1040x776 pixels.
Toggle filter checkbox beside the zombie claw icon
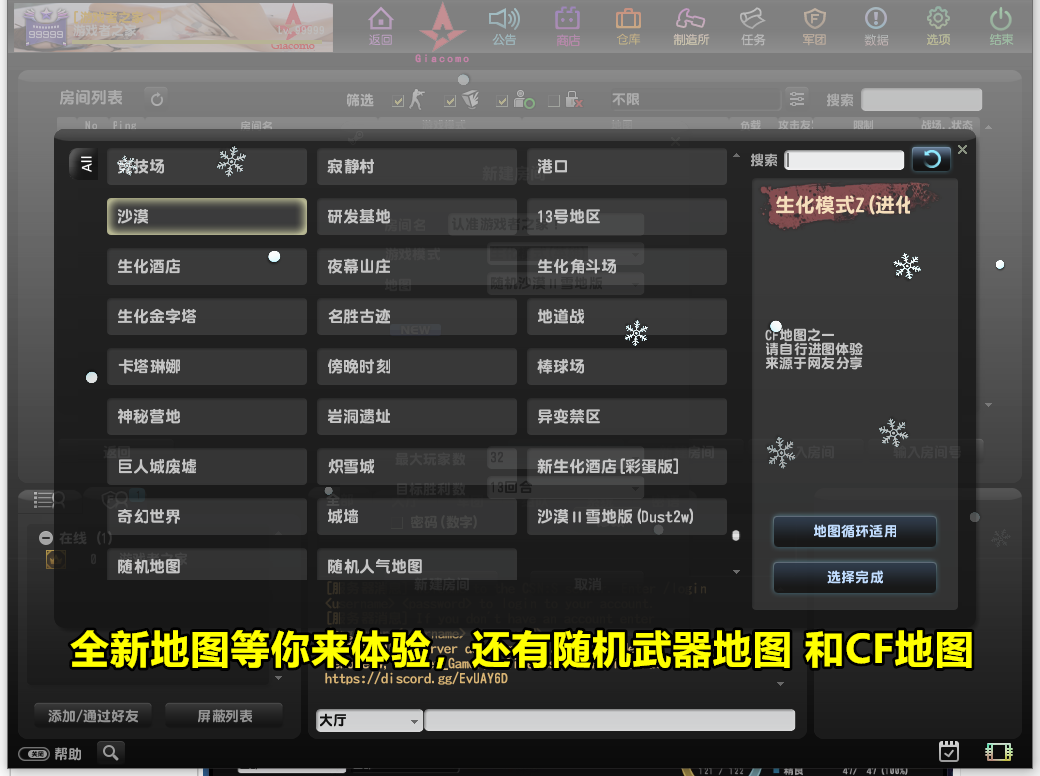tap(450, 101)
